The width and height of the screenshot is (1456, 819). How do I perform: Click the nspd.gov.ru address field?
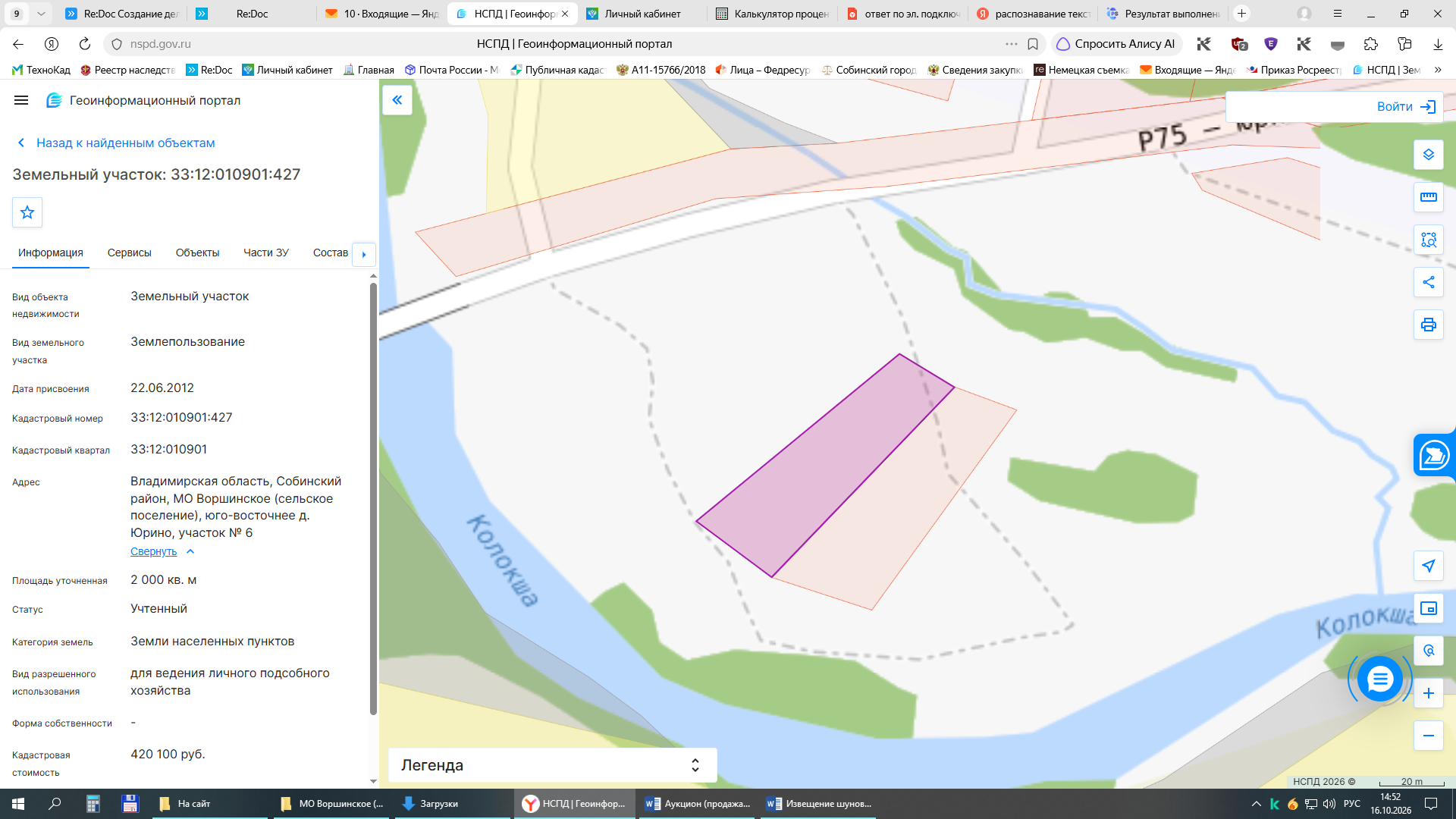[x=161, y=44]
